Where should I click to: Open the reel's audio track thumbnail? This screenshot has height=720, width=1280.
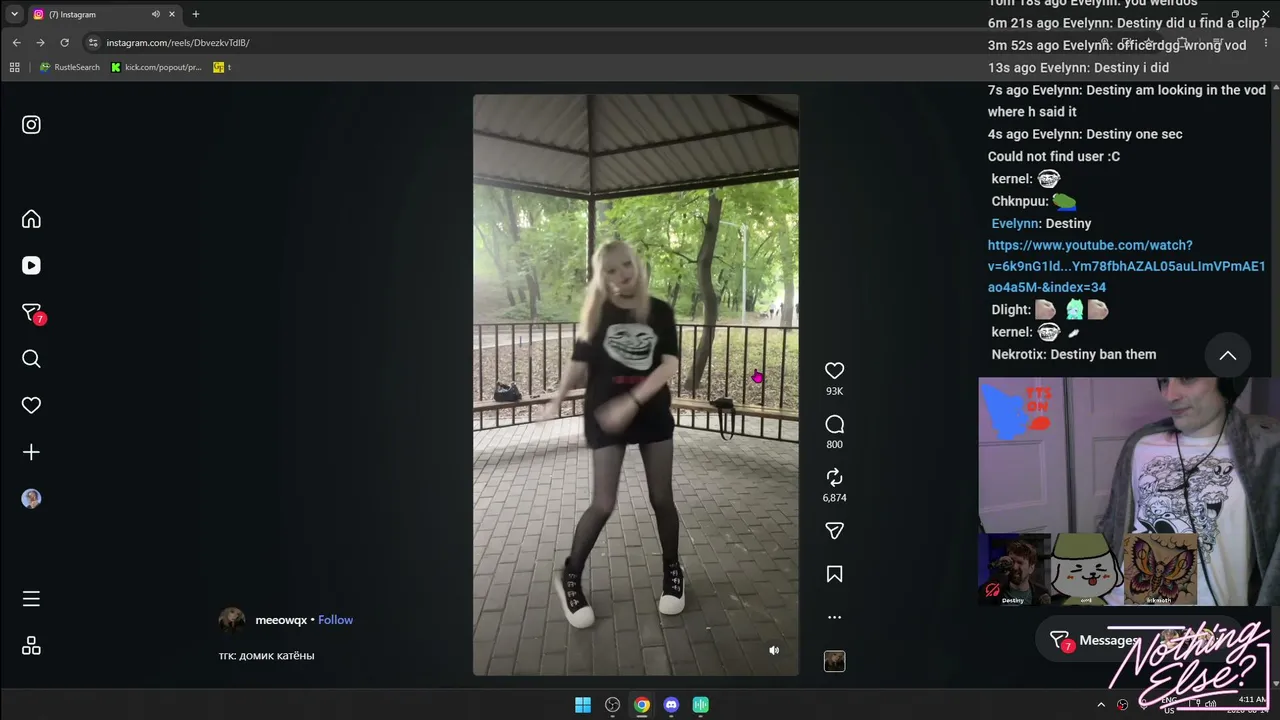point(834,661)
